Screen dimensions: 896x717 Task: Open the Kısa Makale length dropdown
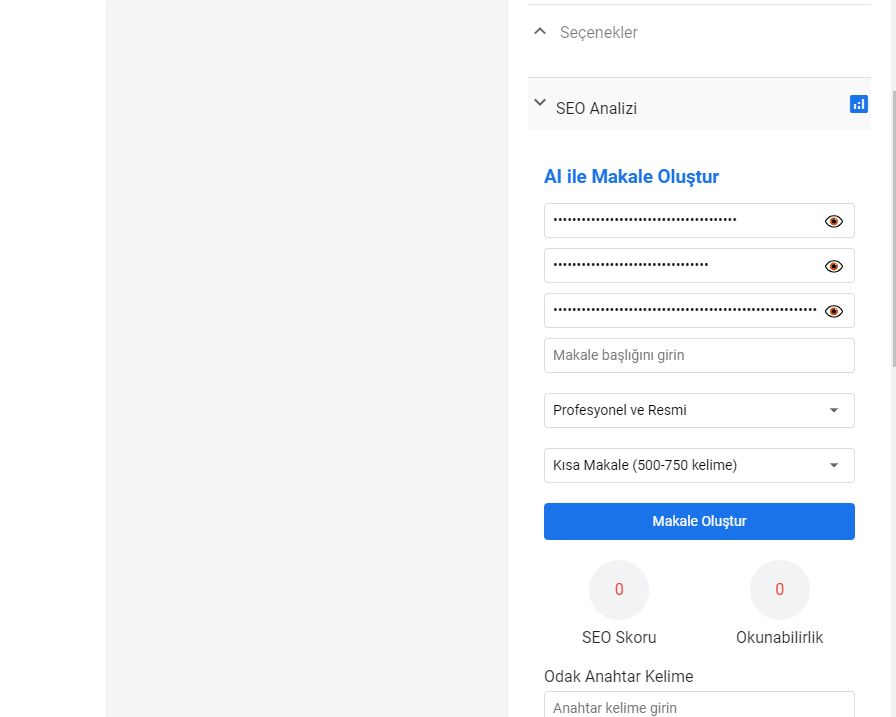pyautogui.click(x=699, y=465)
